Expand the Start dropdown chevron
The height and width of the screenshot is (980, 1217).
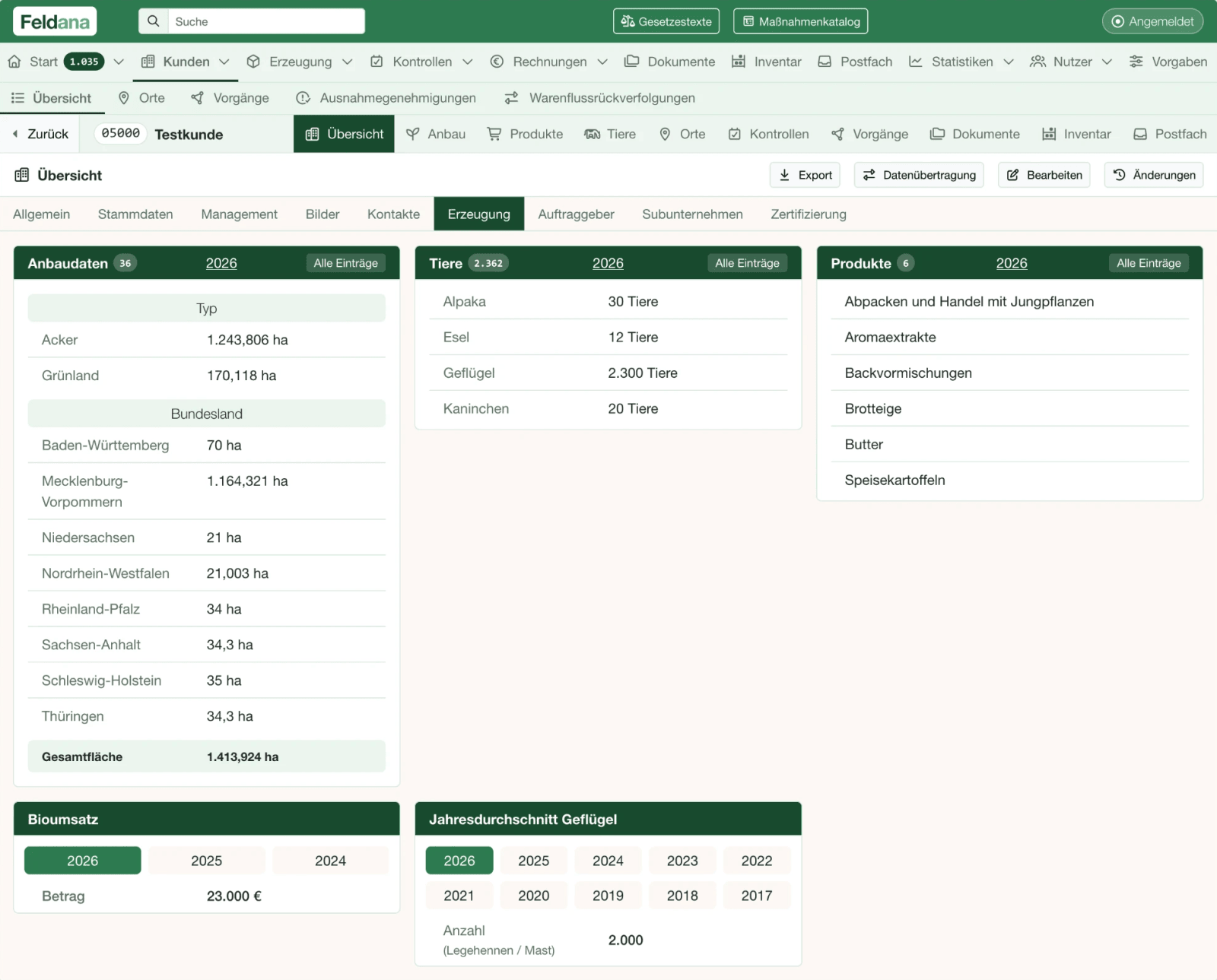point(119,62)
